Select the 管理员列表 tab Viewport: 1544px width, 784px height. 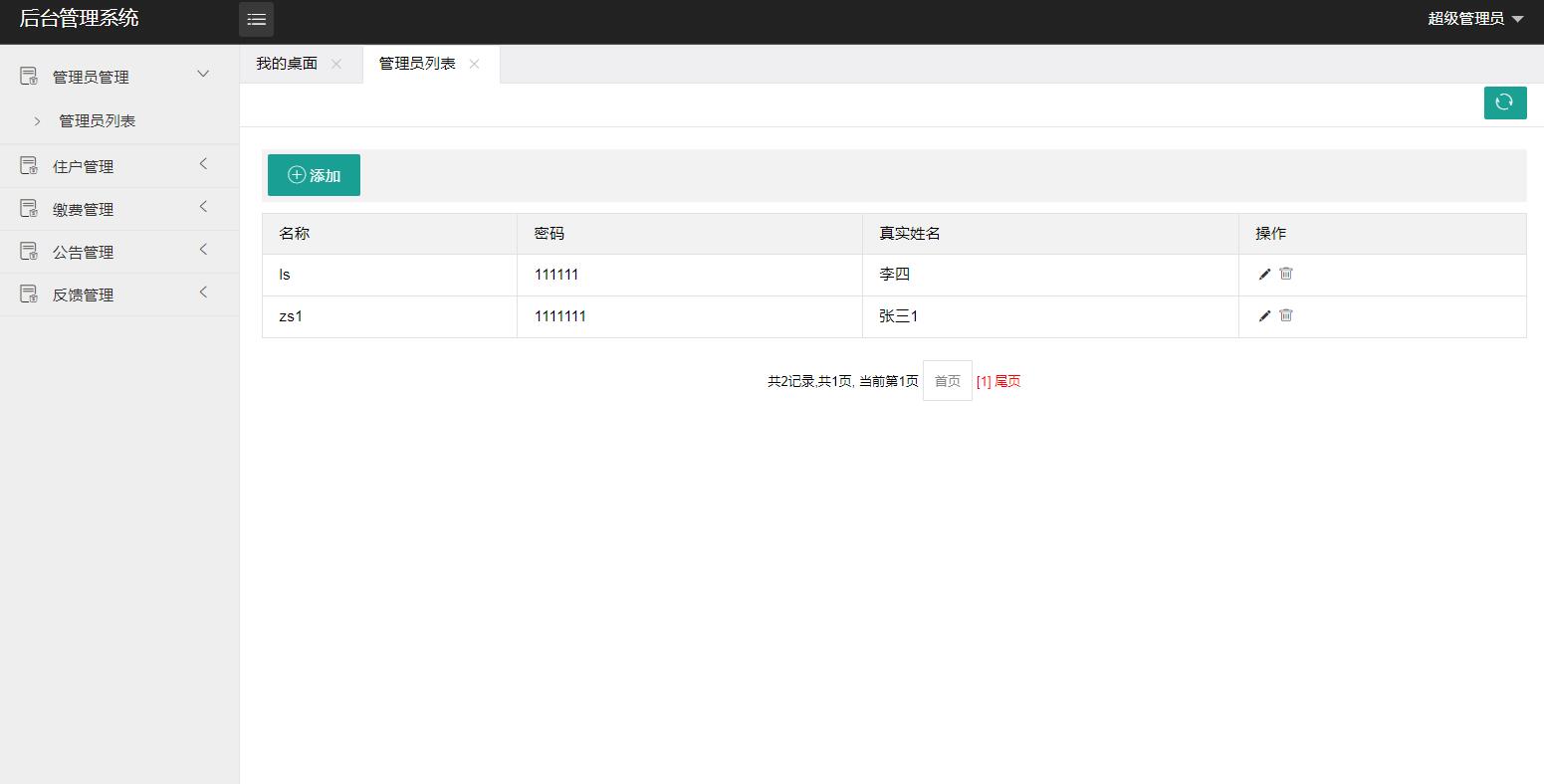click(x=416, y=62)
